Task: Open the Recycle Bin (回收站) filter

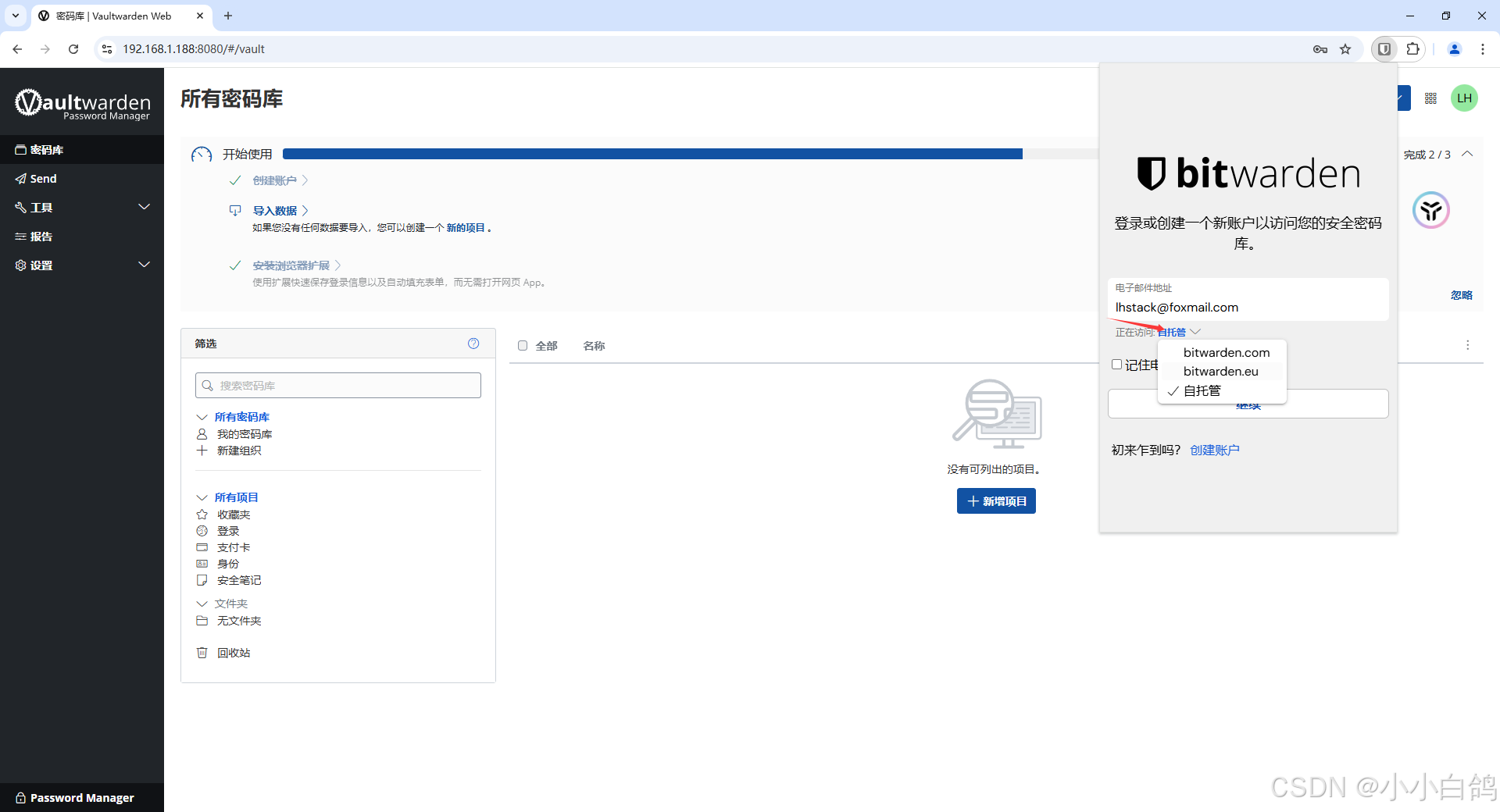Action: click(233, 653)
